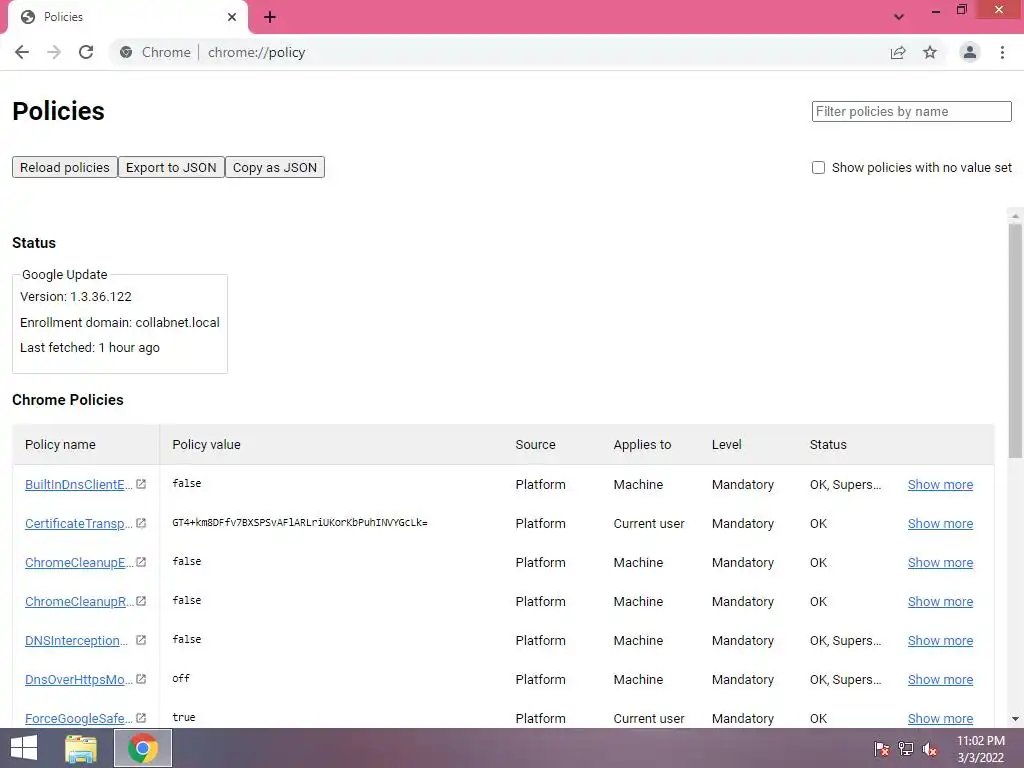Expand Show more for DNSInterception... row
Viewport: 1024px width, 768px height.
[940, 641]
